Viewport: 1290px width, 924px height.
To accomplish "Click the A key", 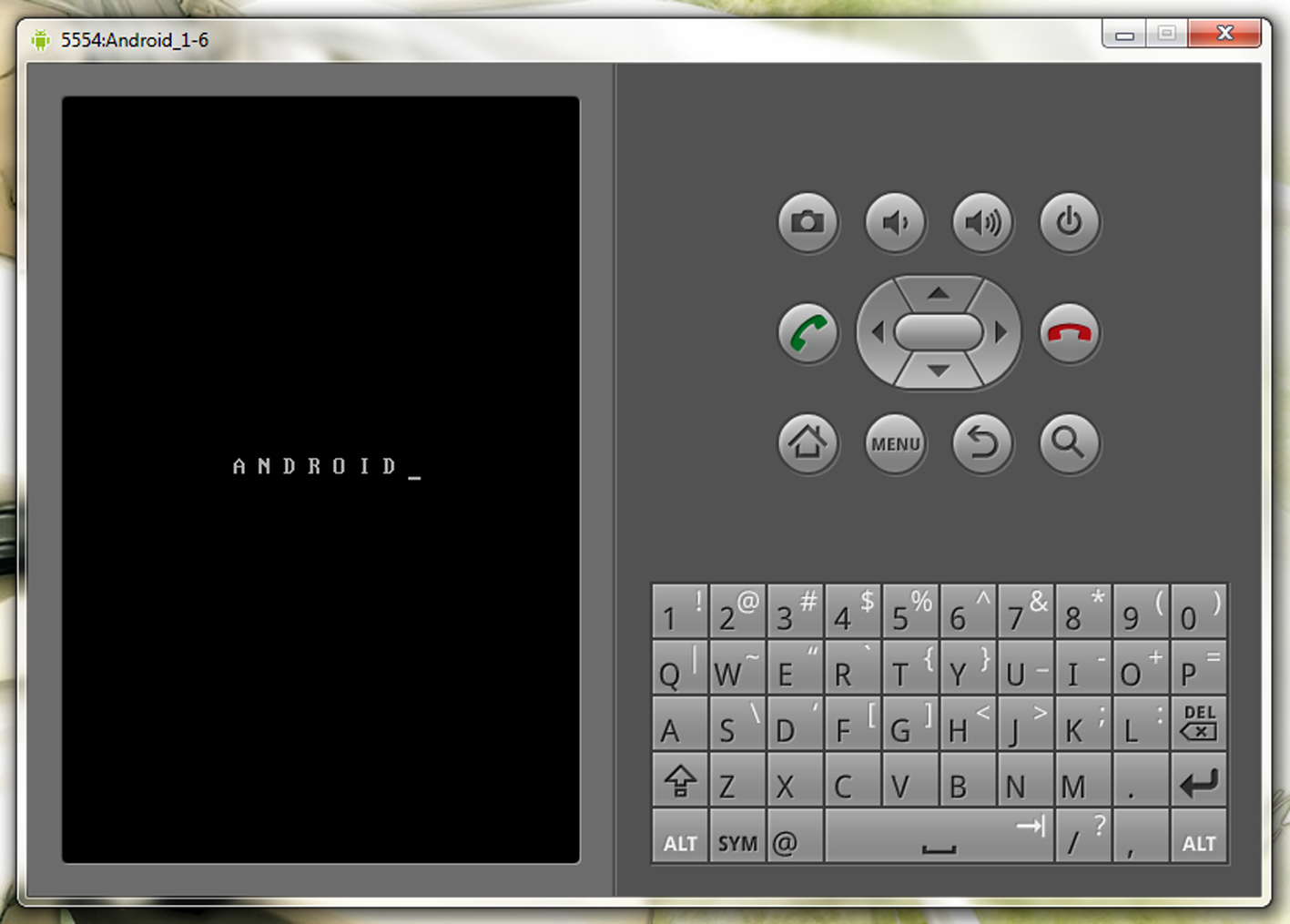I will coord(680,724).
